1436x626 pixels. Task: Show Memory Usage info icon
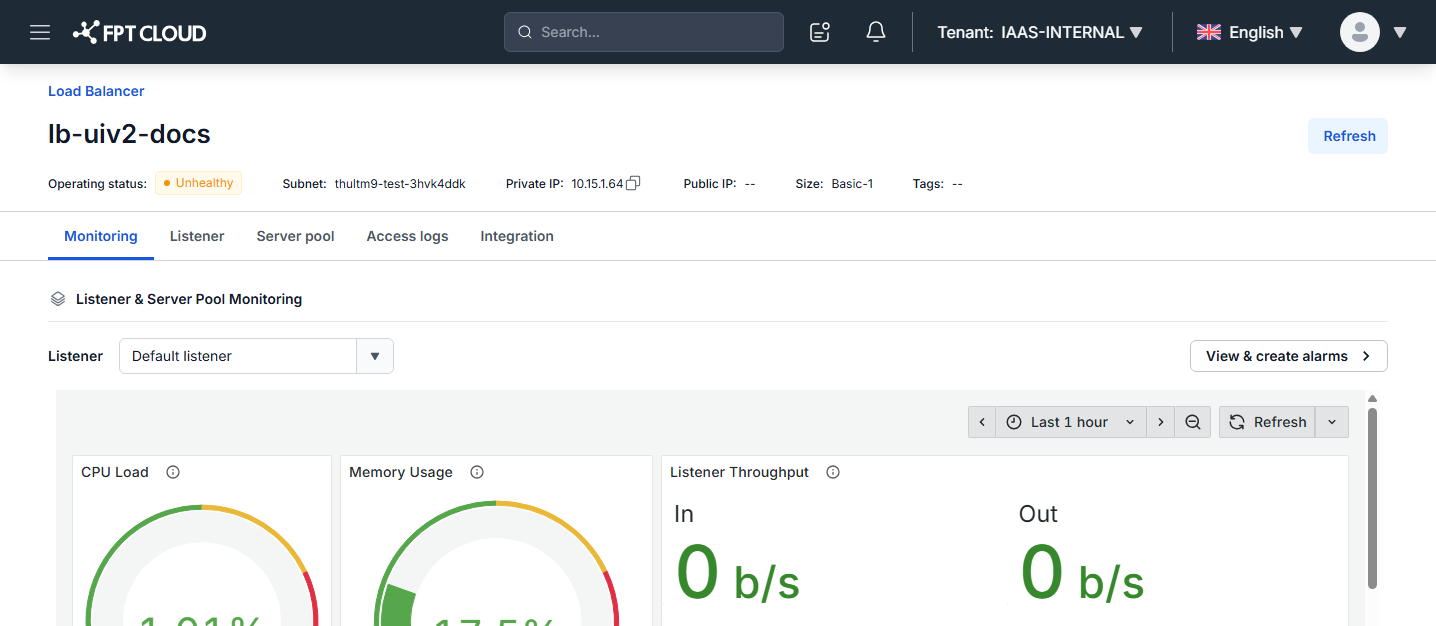(477, 472)
